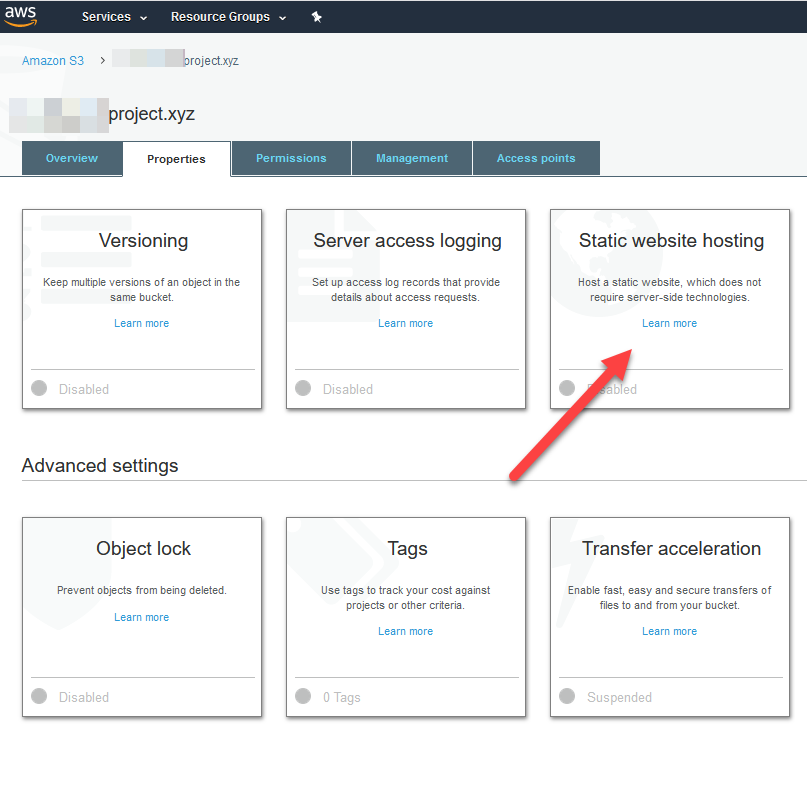Viewport: 807px width, 792px height.
Task: Click the Disabled text in Object lock card
Action: coord(84,697)
